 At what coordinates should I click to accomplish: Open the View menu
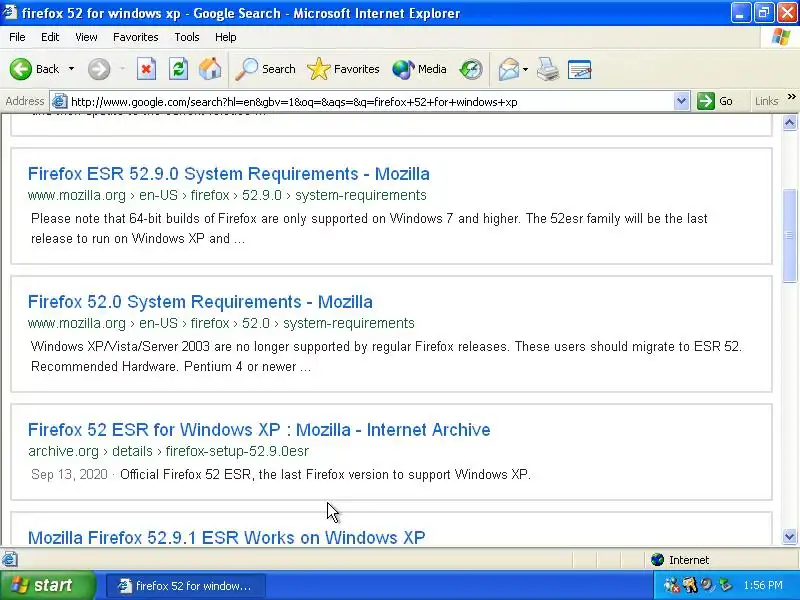click(86, 37)
